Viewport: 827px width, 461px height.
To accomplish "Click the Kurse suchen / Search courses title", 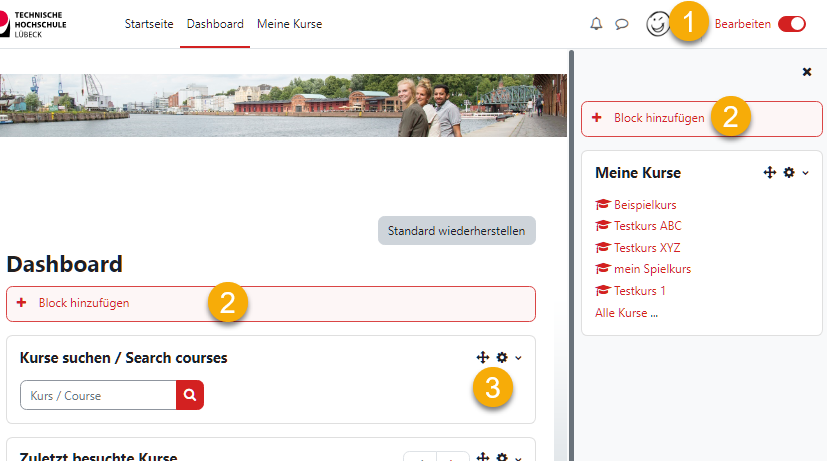I will [x=123, y=358].
